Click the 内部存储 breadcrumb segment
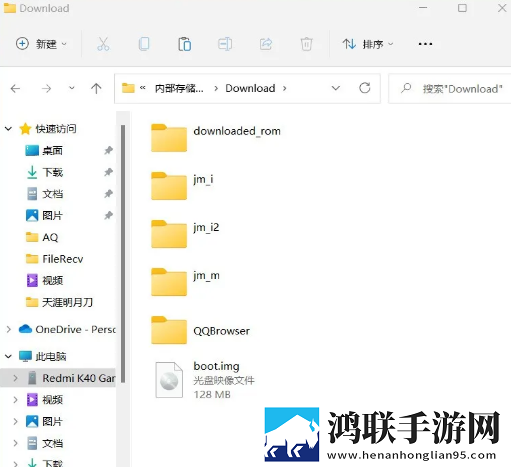 [x=179, y=89]
